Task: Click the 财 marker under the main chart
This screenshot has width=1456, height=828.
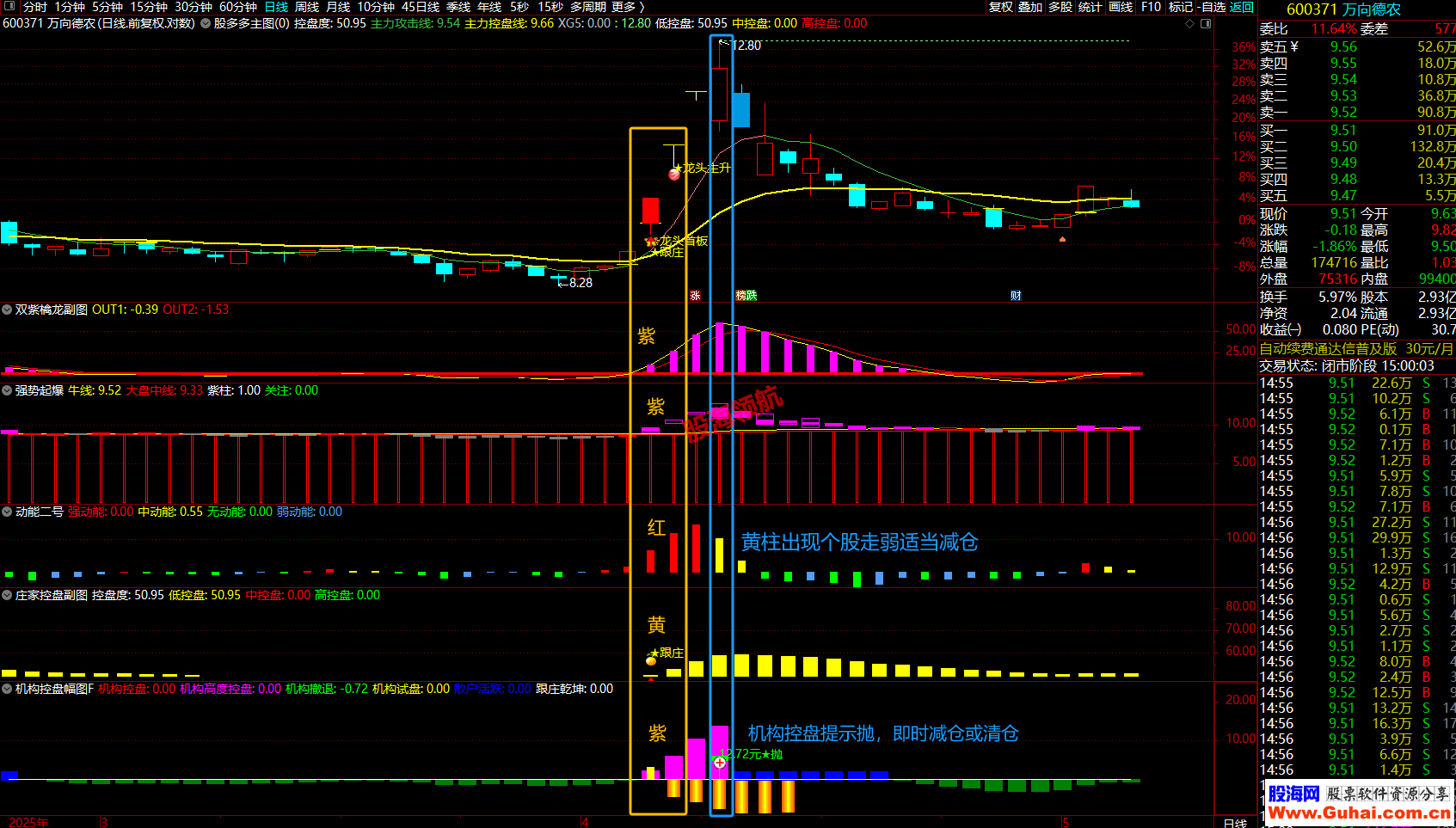Action: (1016, 296)
